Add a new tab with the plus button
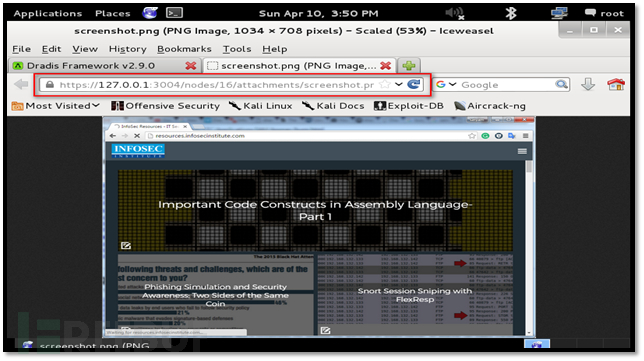 coord(409,65)
